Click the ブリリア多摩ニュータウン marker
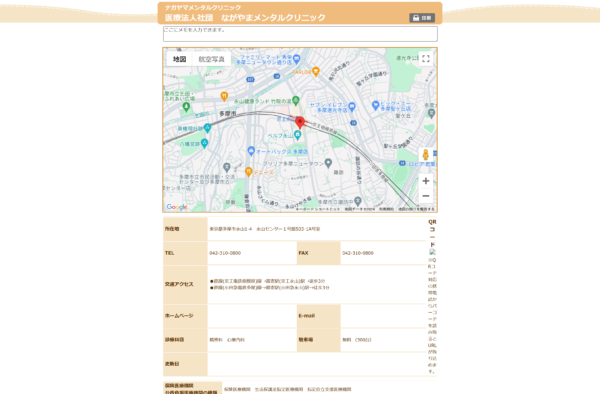Screen dimensions: 600x394 pos(328,163)
